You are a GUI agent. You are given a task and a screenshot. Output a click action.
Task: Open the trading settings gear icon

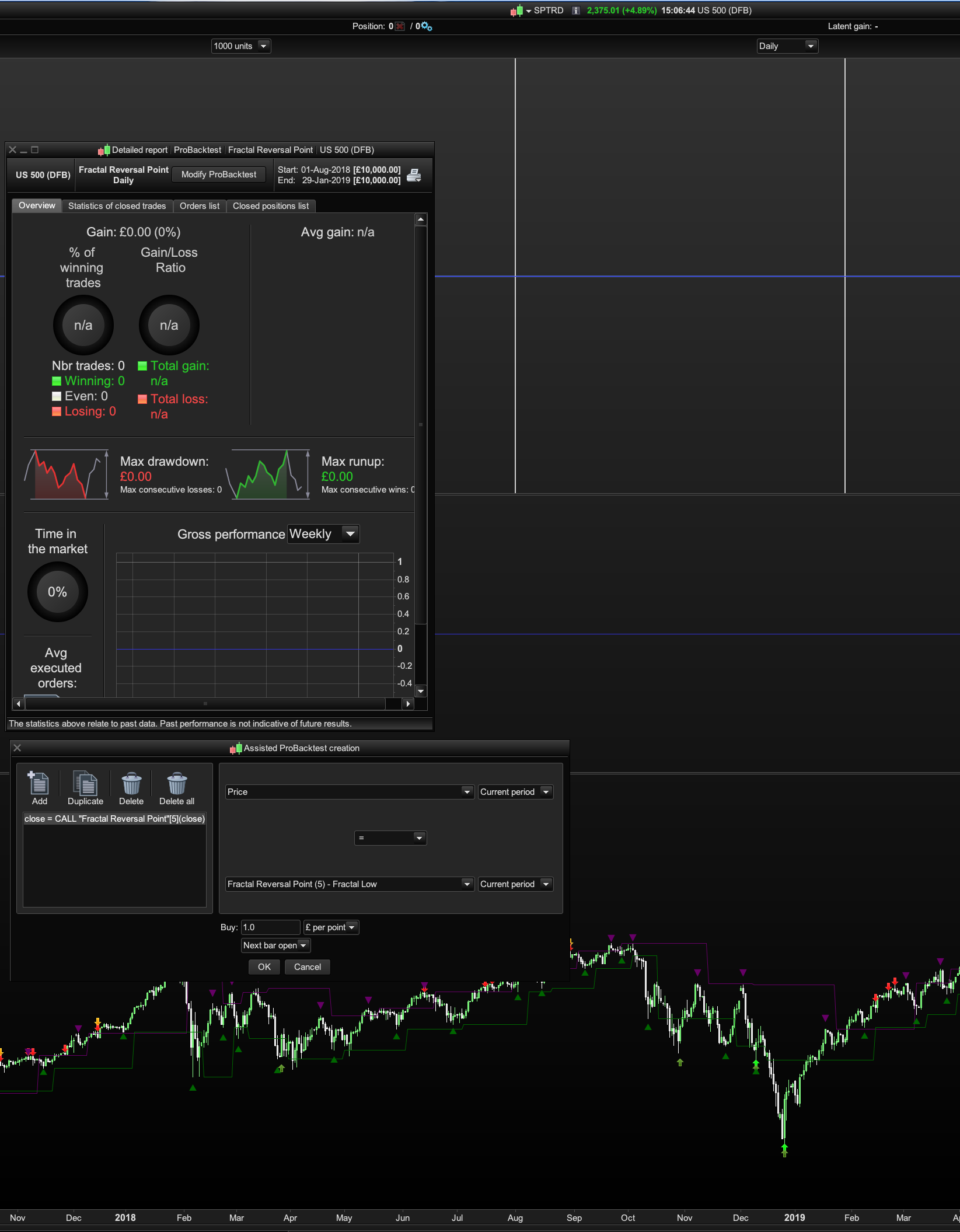pyautogui.click(x=427, y=26)
